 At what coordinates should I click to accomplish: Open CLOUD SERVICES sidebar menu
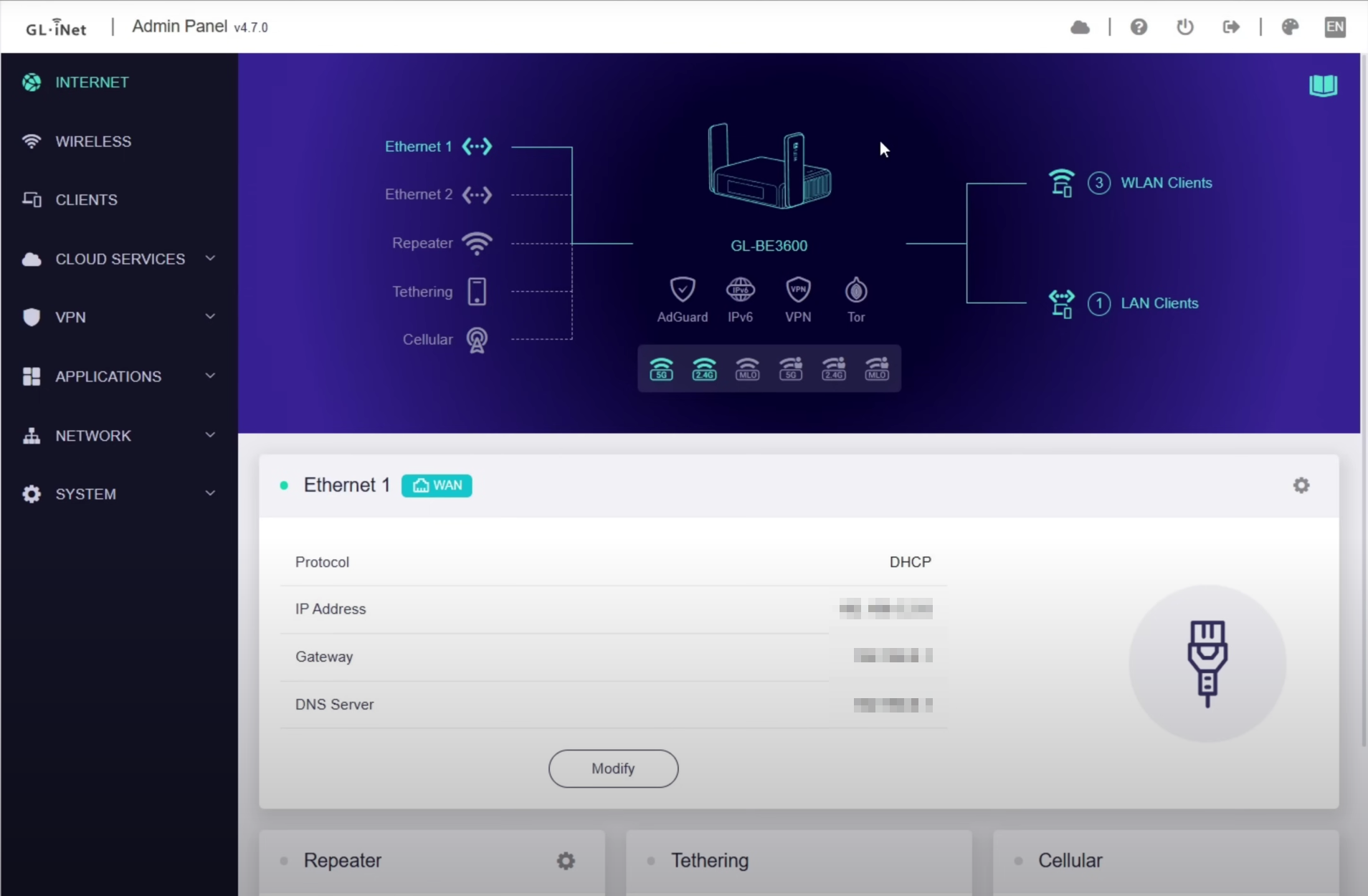point(120,259)
